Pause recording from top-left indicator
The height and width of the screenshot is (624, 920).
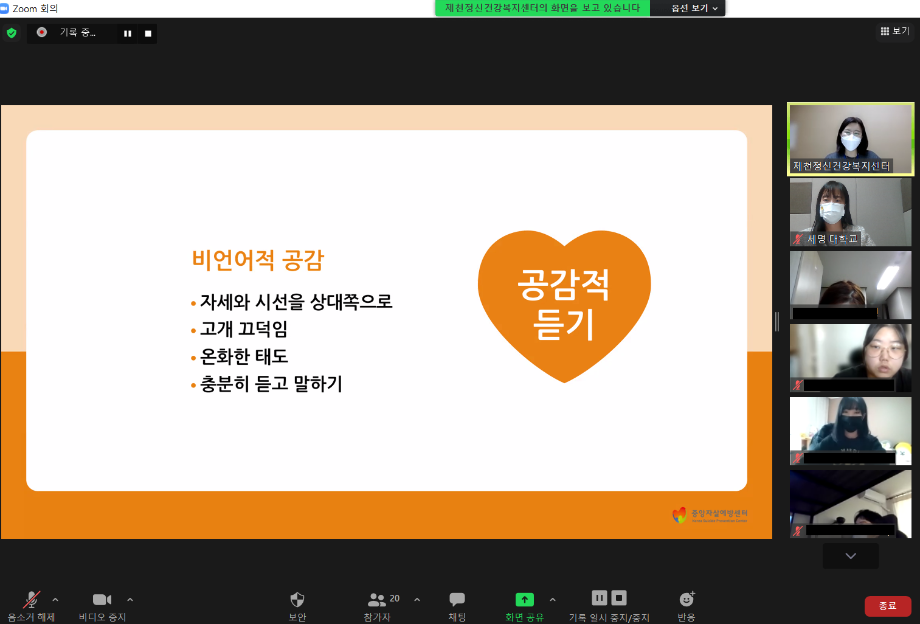pos(127,33)
